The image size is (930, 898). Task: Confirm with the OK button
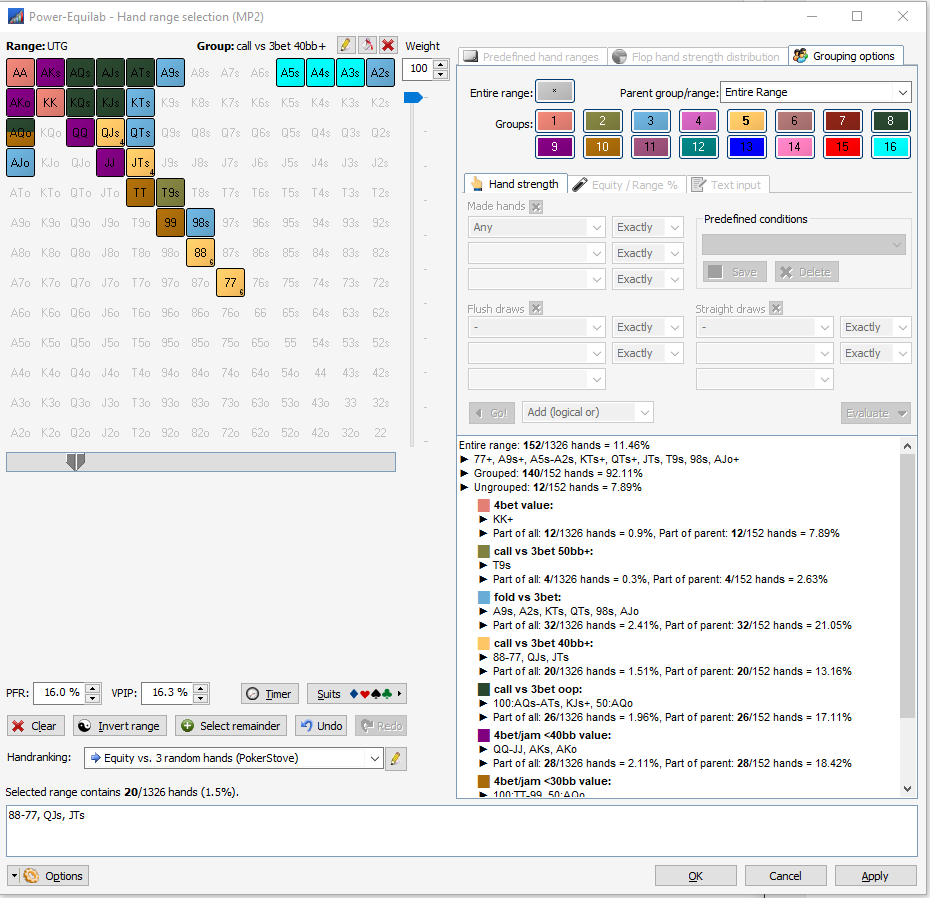(695, 875)
